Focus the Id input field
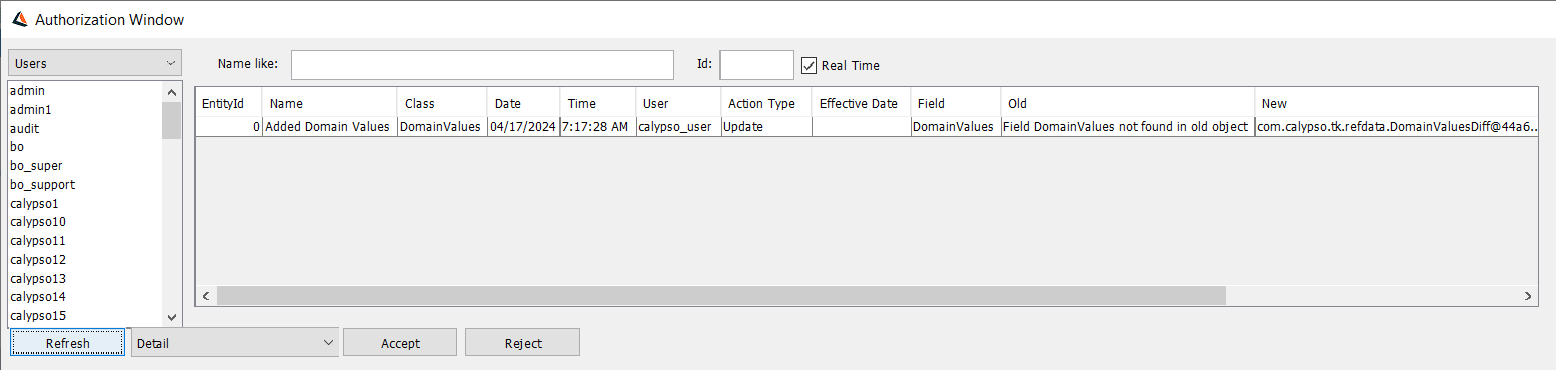 (757, 65)
